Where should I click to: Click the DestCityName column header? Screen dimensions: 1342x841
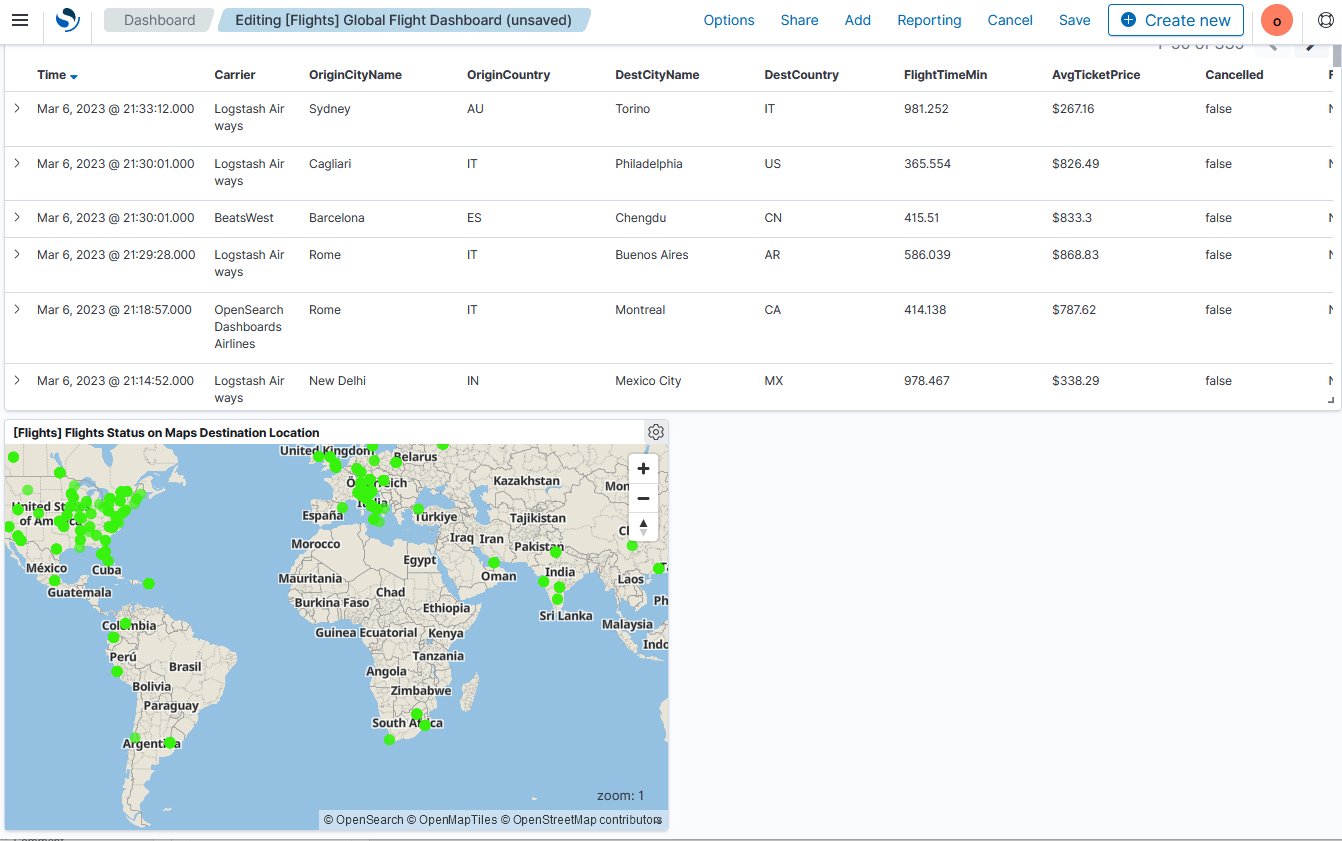pyautogui.click(x=657, y=75)
